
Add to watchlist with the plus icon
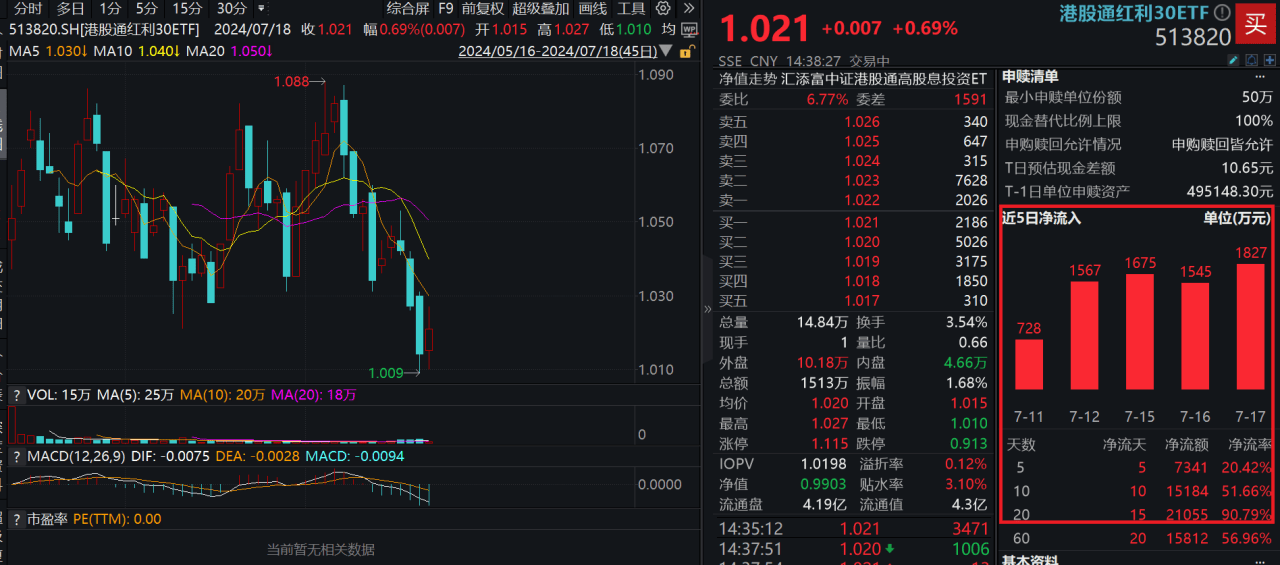pos(1270,60)
